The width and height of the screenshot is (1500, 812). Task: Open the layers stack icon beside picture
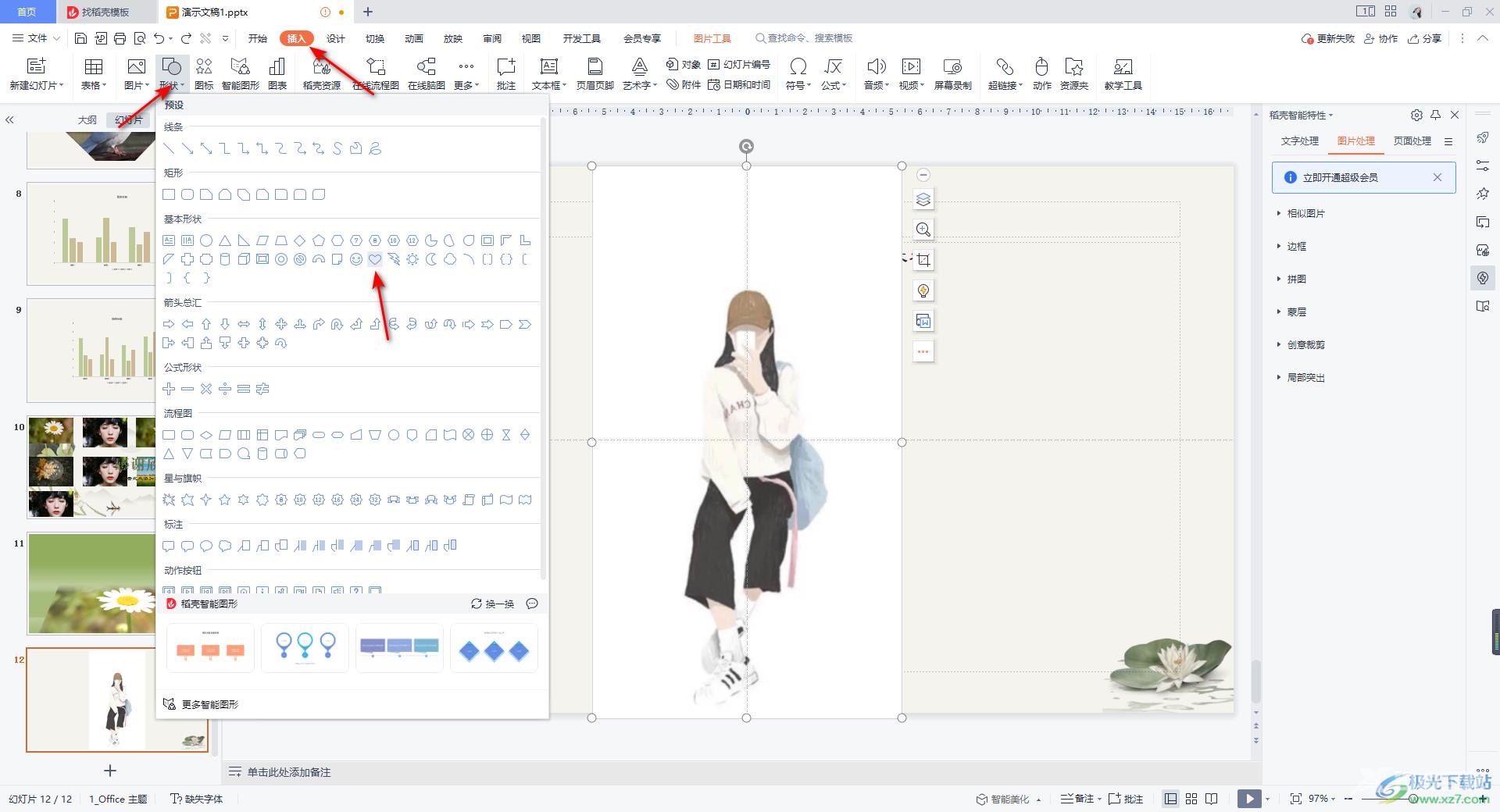pyautogui.click(x=923, y=199)
